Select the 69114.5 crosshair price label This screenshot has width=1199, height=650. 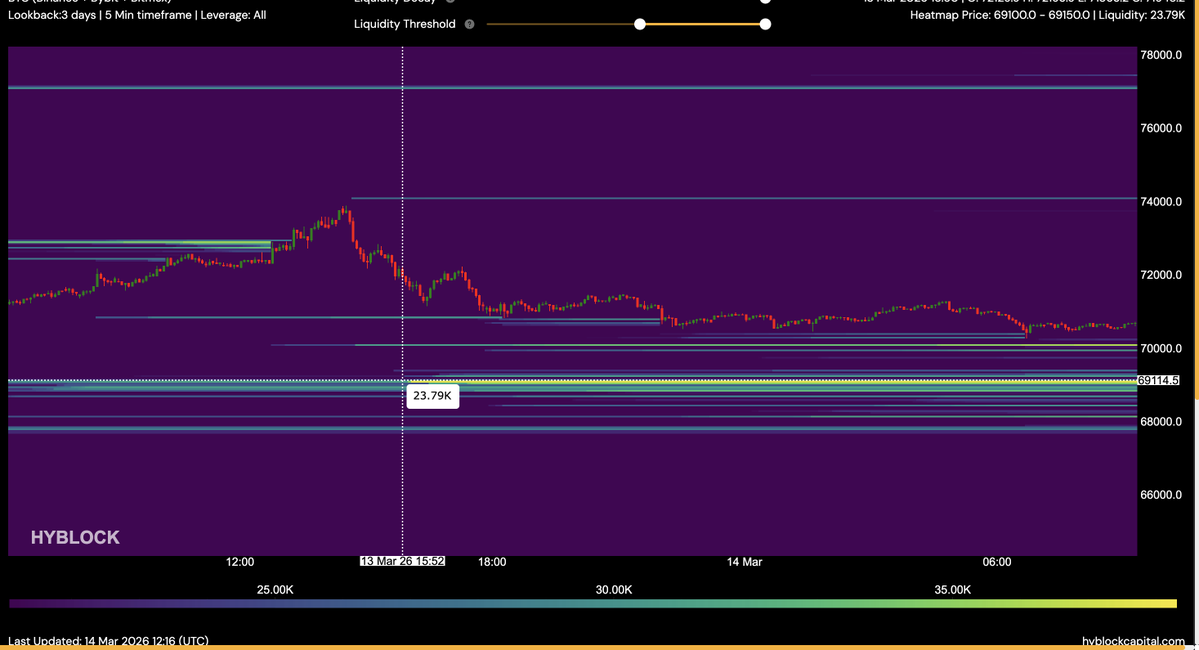tap(1158, 380)
